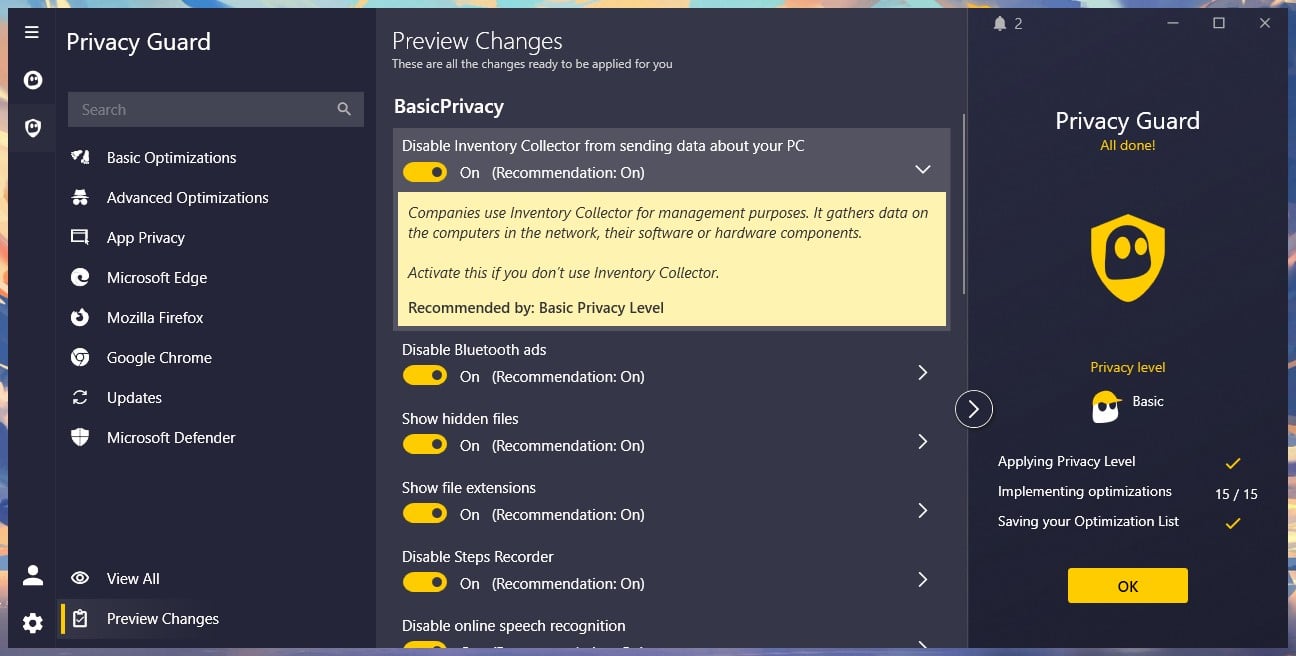Click the Mozilla Firefox logo icon
Image resolution: width=1296 pixels, height=656 pixels.
tap(80, 317)
